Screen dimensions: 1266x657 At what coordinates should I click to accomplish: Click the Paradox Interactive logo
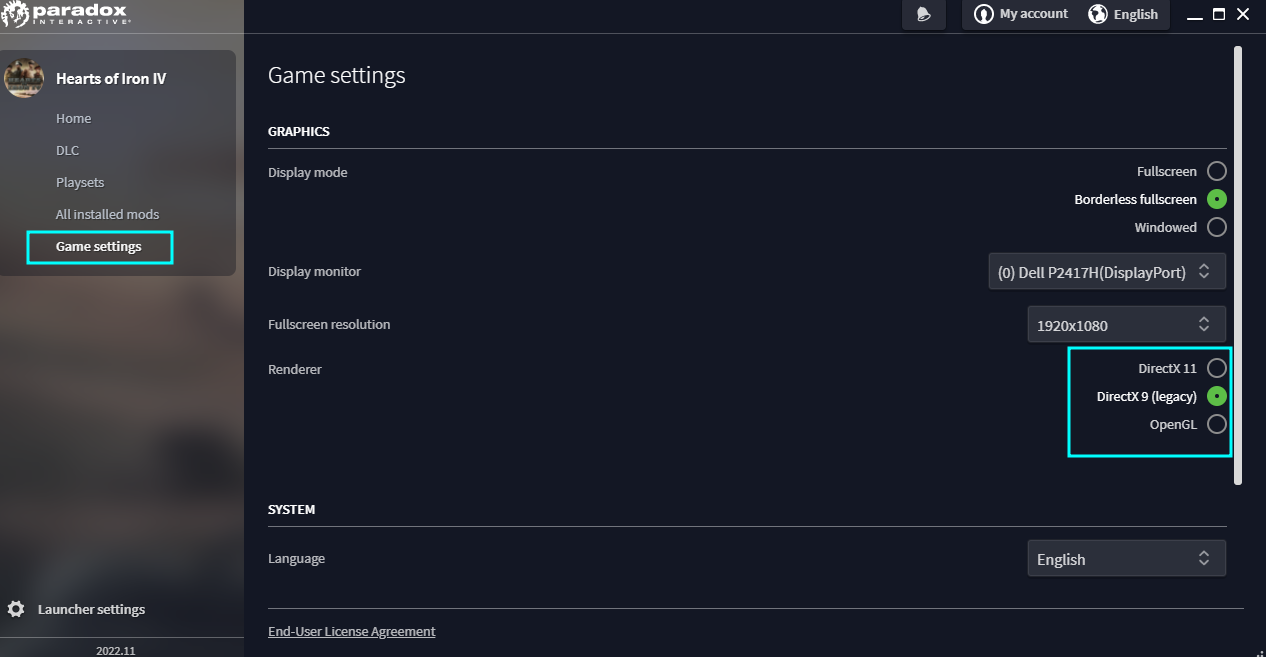[x=65, y=14]
